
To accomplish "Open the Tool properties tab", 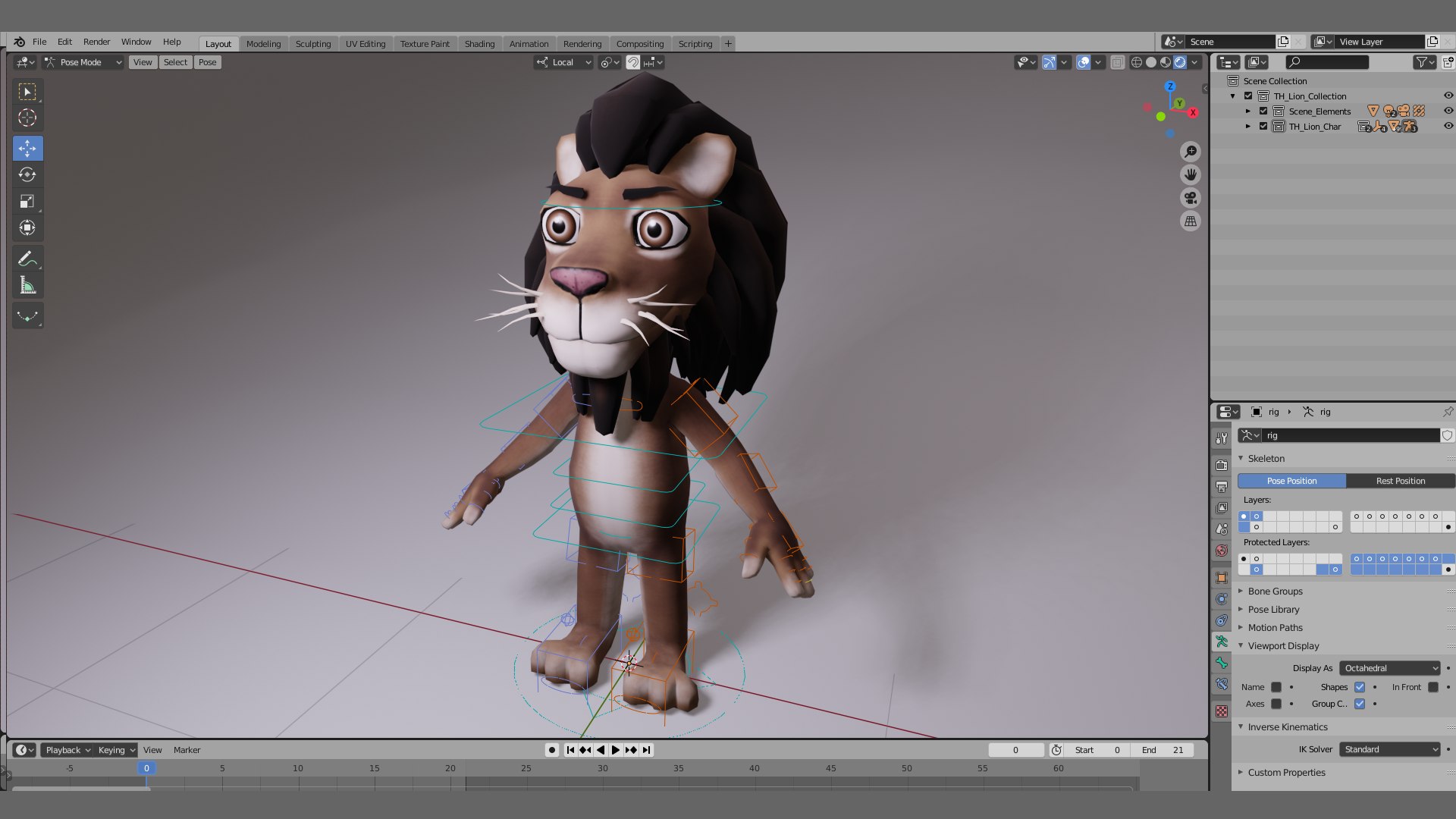I will tap(1222, 438).
